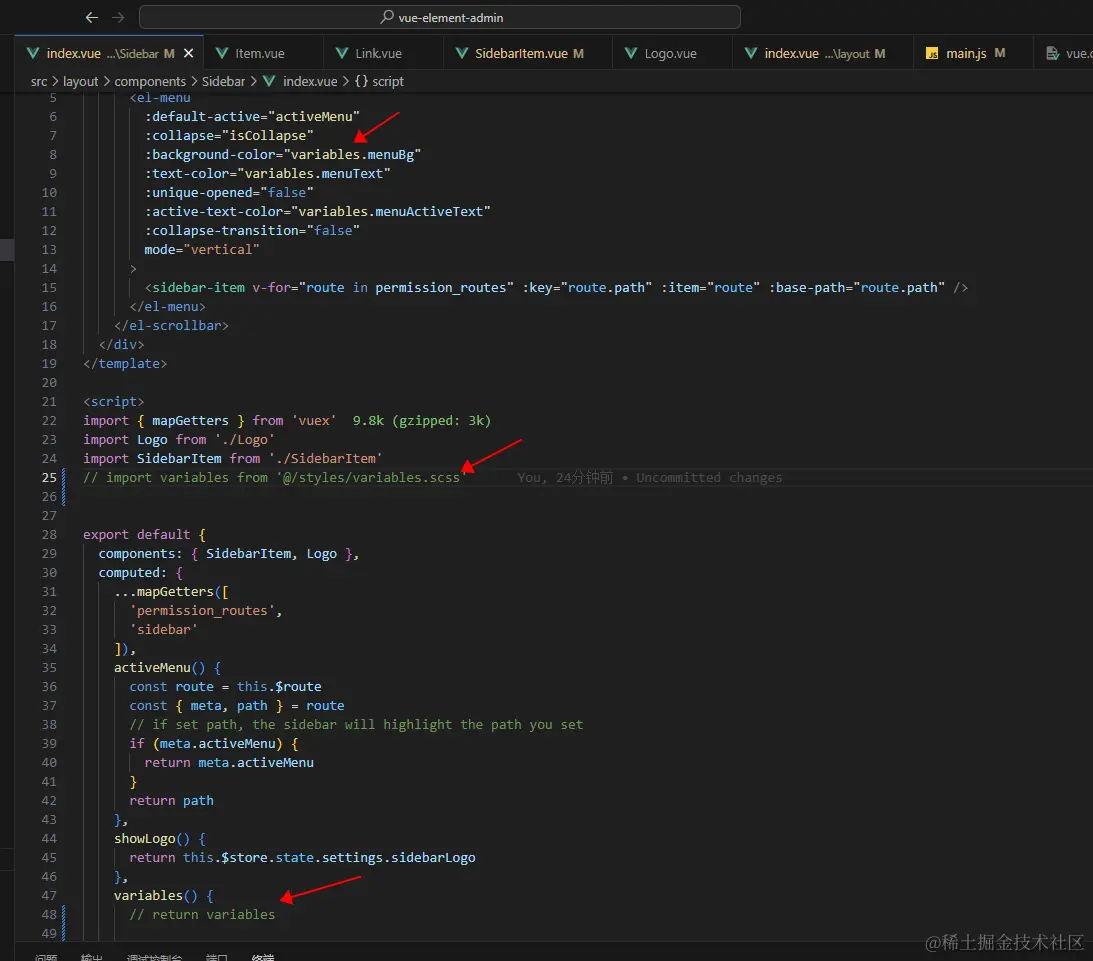The image size is (1093, 961).
Task: Click ':default-active="activeMenu"' on line 6
Action: 252,117
